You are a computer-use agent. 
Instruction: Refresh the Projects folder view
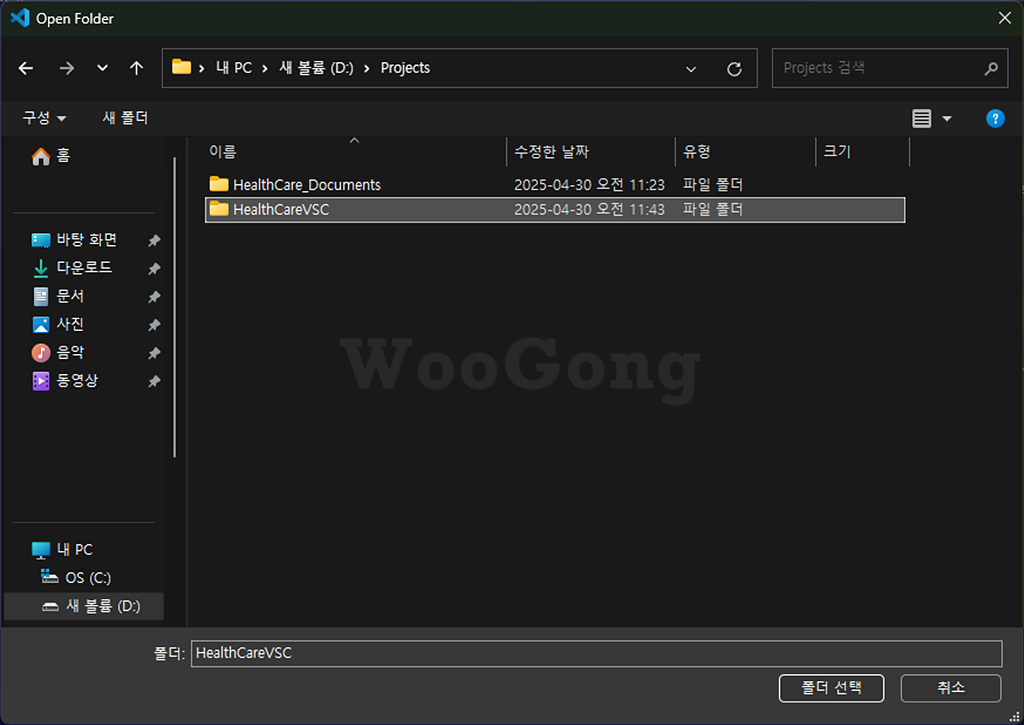[x=734, y=69]
